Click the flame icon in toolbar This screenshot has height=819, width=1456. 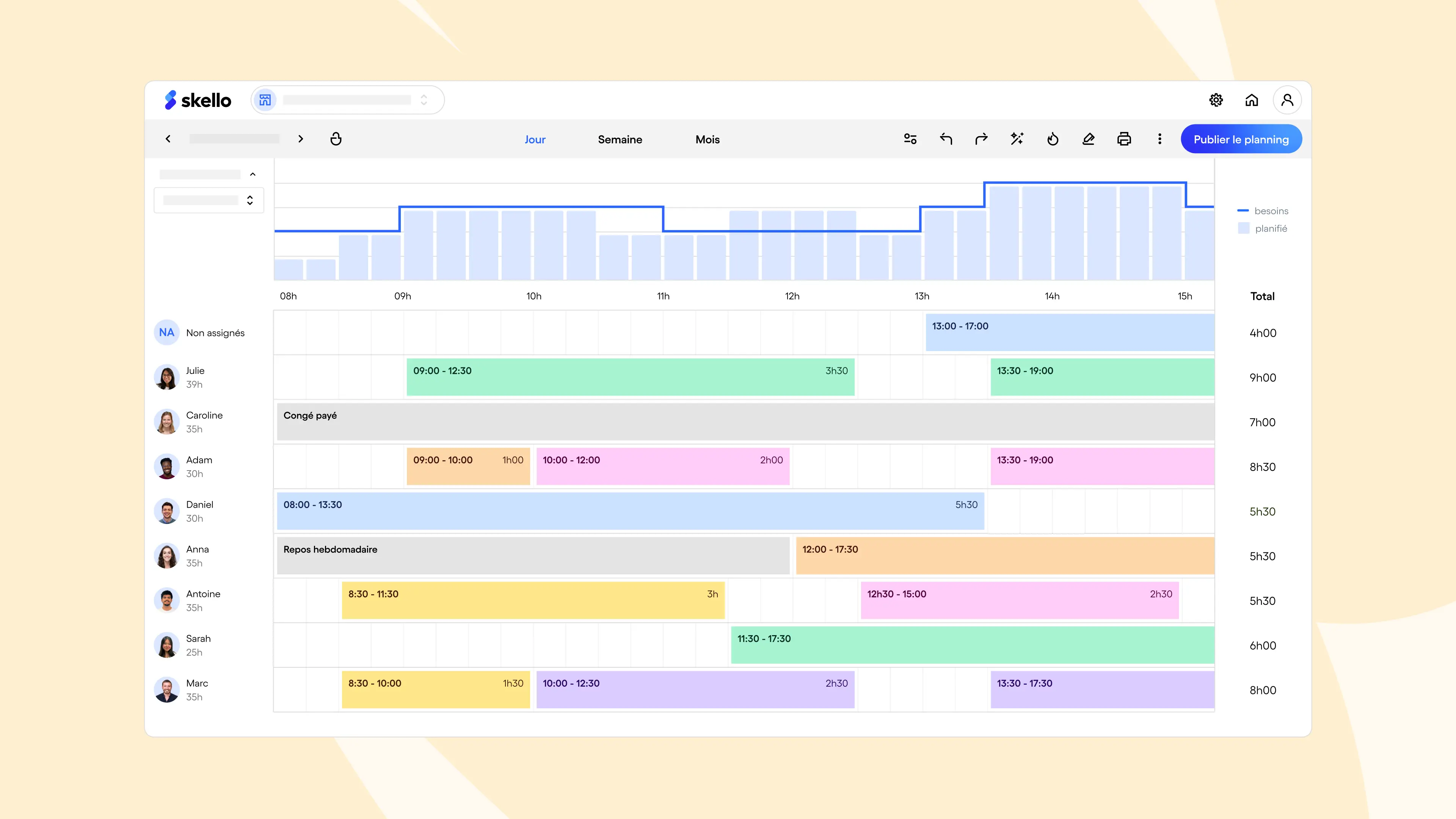point(1053,139)
